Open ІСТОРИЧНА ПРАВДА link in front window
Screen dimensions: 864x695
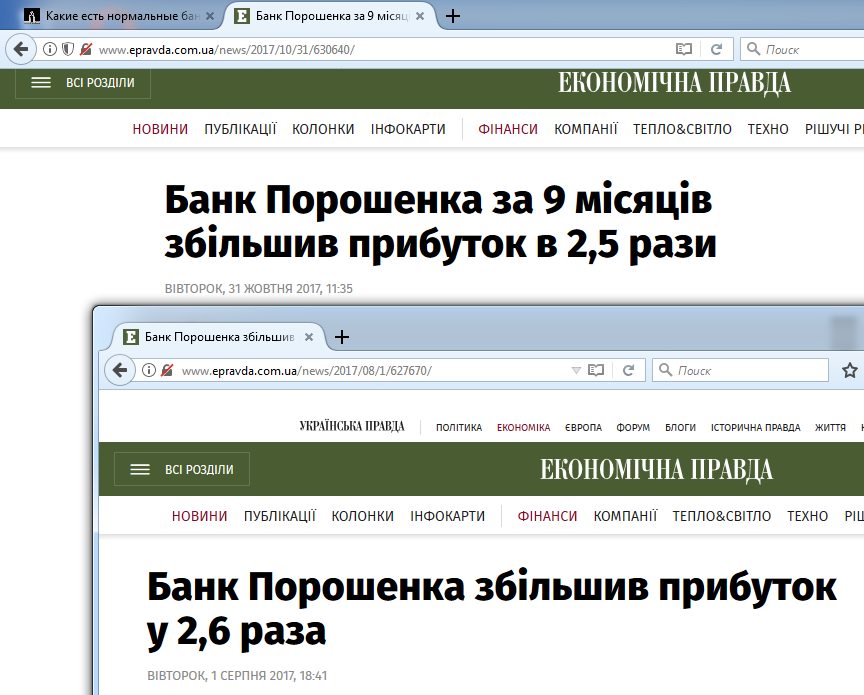pos(755,427)
